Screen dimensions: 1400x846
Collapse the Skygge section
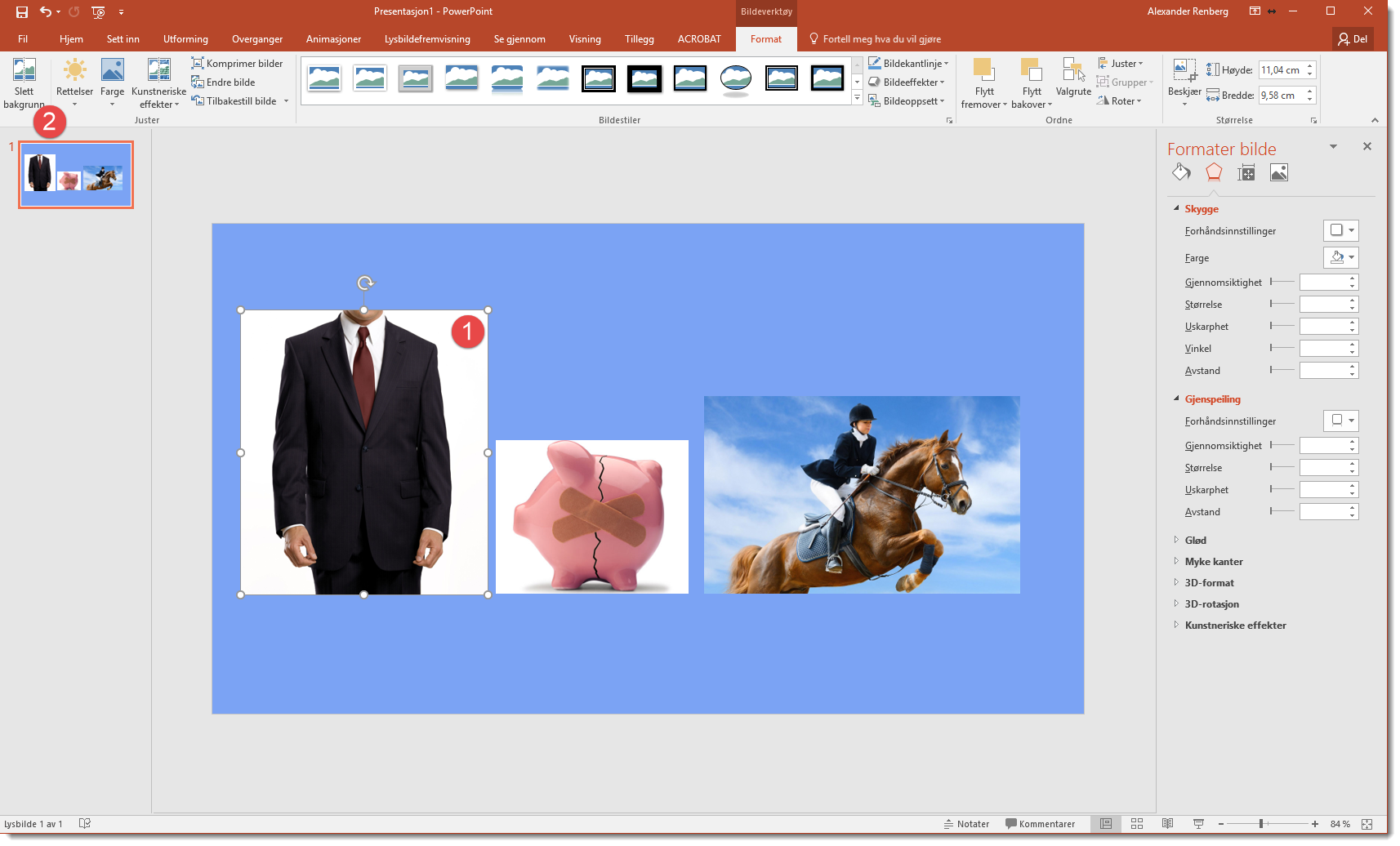point(1177,208)
